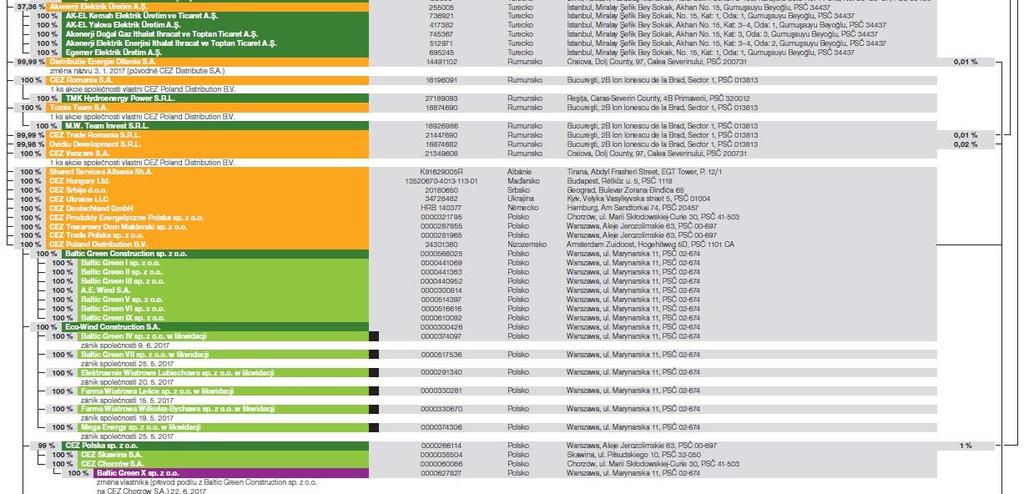Click Farma Wiatrowa Leśce w likwidacji
This screenshot has height=494, width=1024.
pos(157,391)
